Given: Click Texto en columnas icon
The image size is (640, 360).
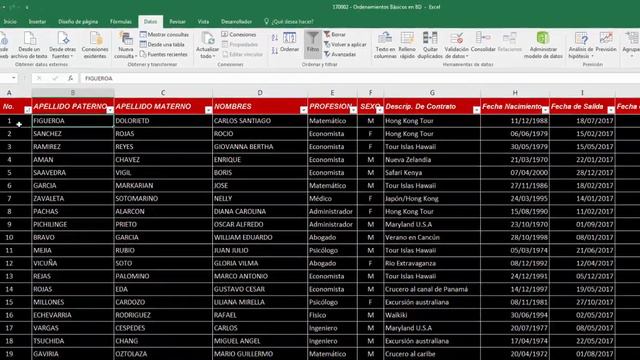Looking at the screenshot, I should click(x=384, y=45).
